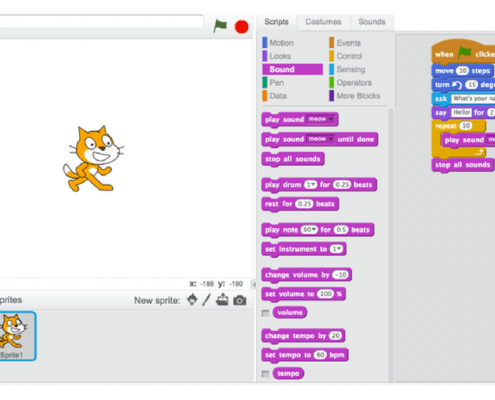
Task: Upload sprite from file icon
Action: click(x=222, y=300)
